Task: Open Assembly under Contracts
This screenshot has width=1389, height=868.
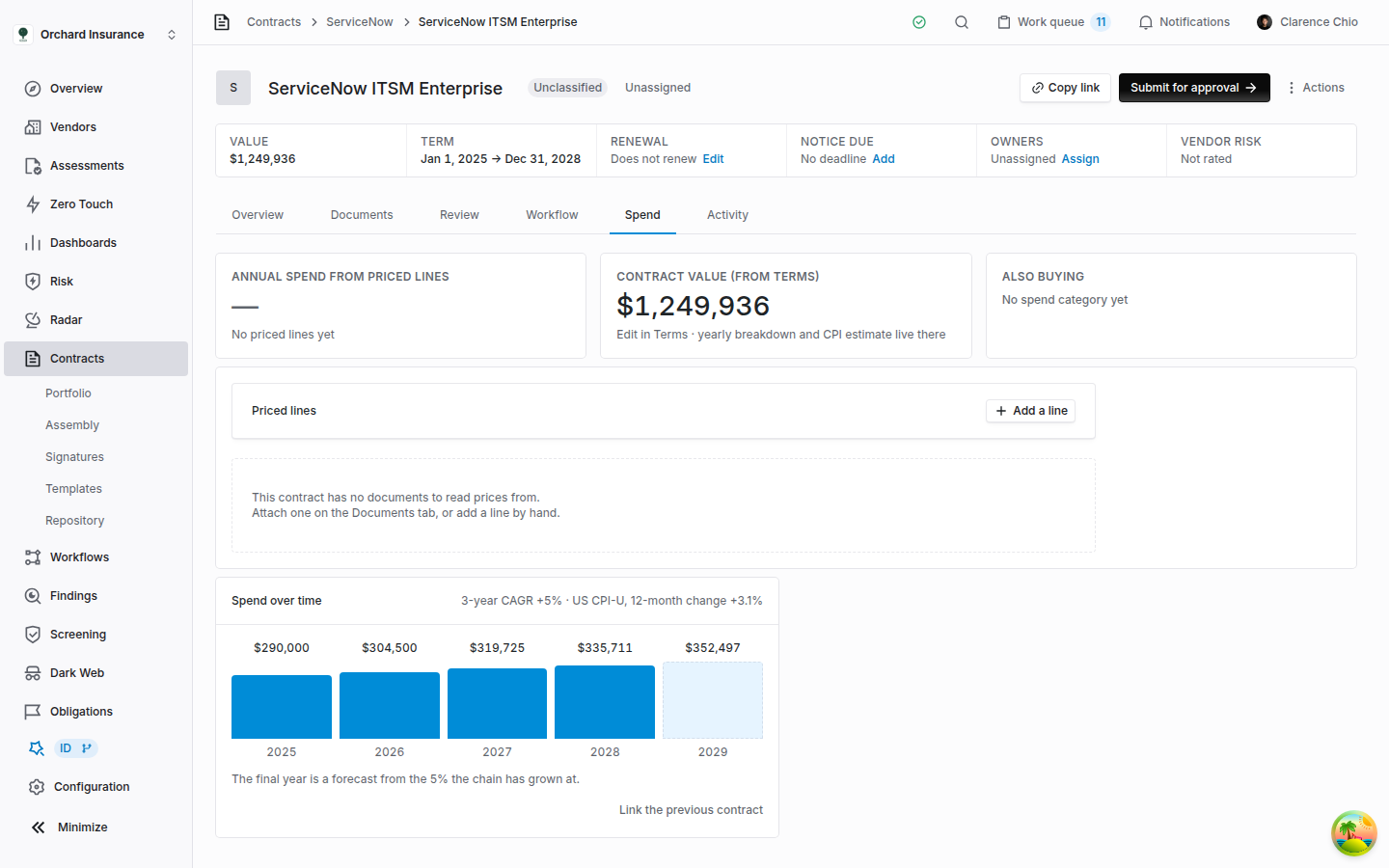Action: coord(72,425)
